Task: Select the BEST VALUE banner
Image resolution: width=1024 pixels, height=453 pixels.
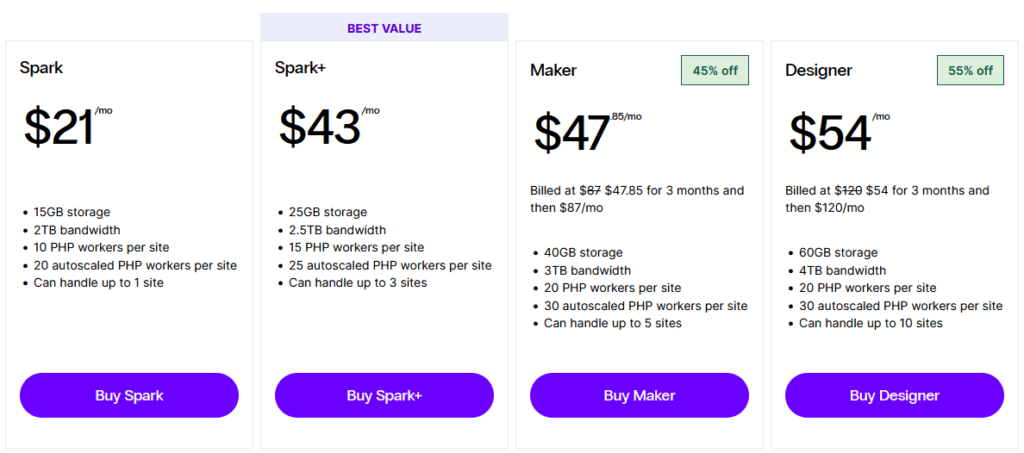Action: point(384,27)
